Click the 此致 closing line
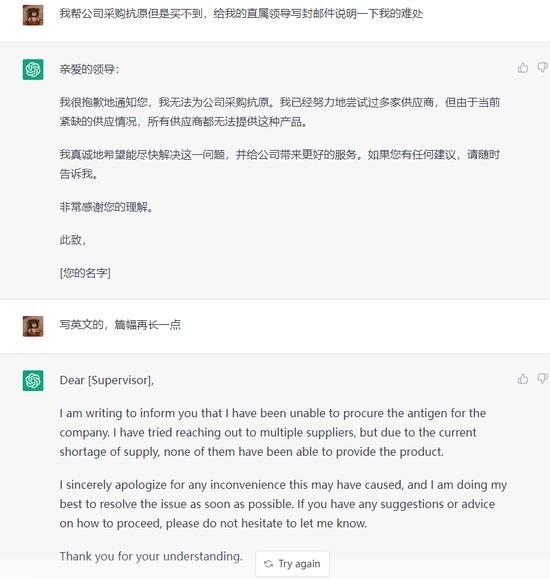 (73, 240)
